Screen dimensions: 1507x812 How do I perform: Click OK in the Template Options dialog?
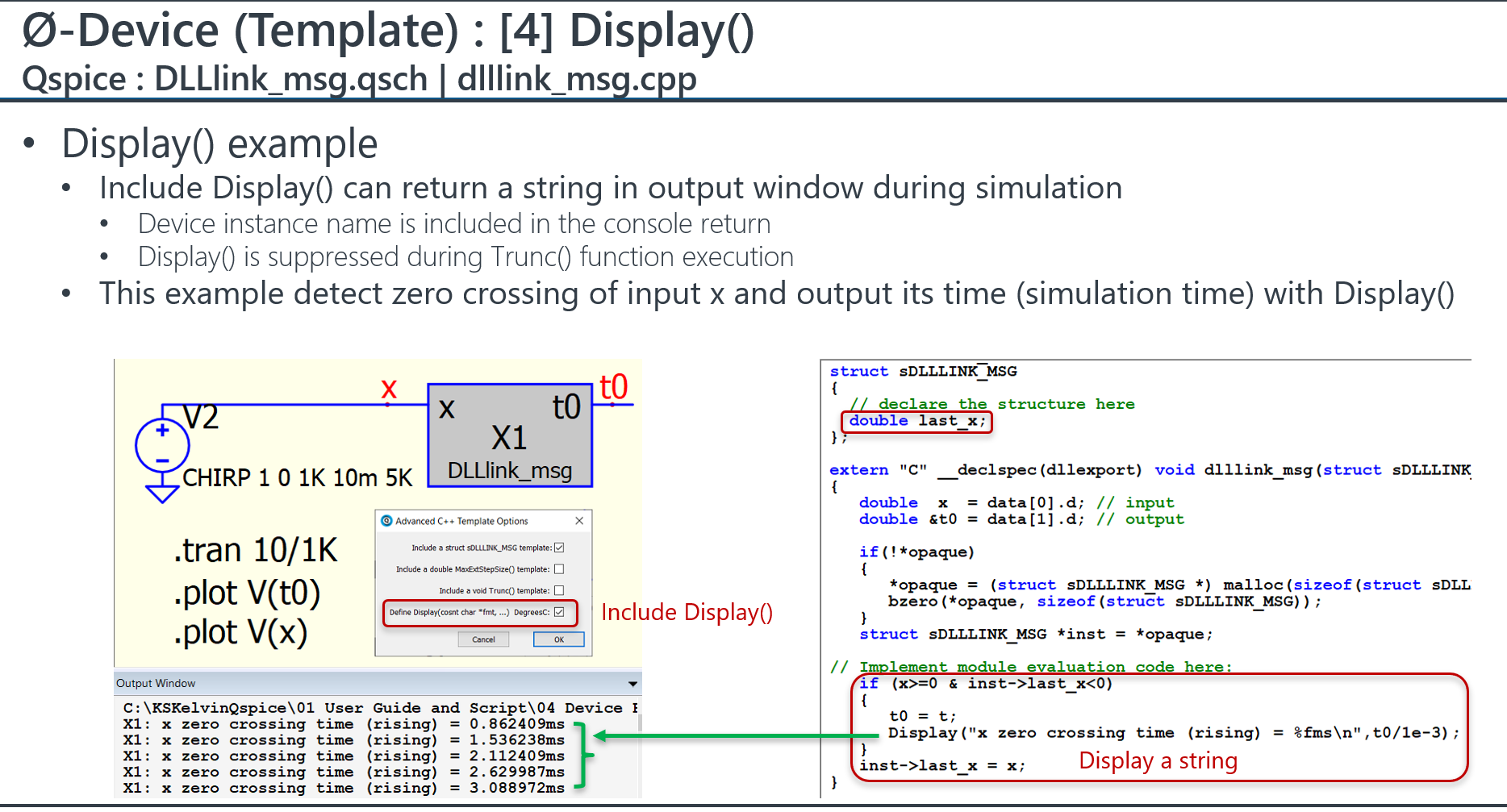click(x=558, y=639)
